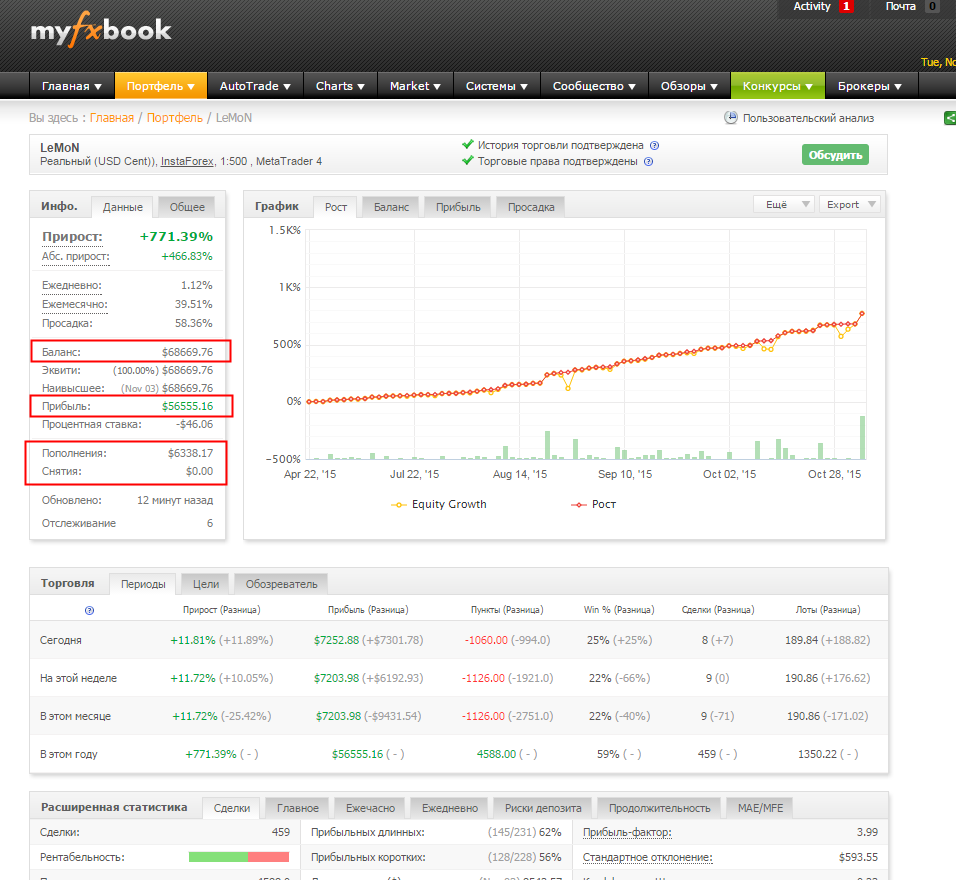Click the red Activity notification badge

point(846,6)
